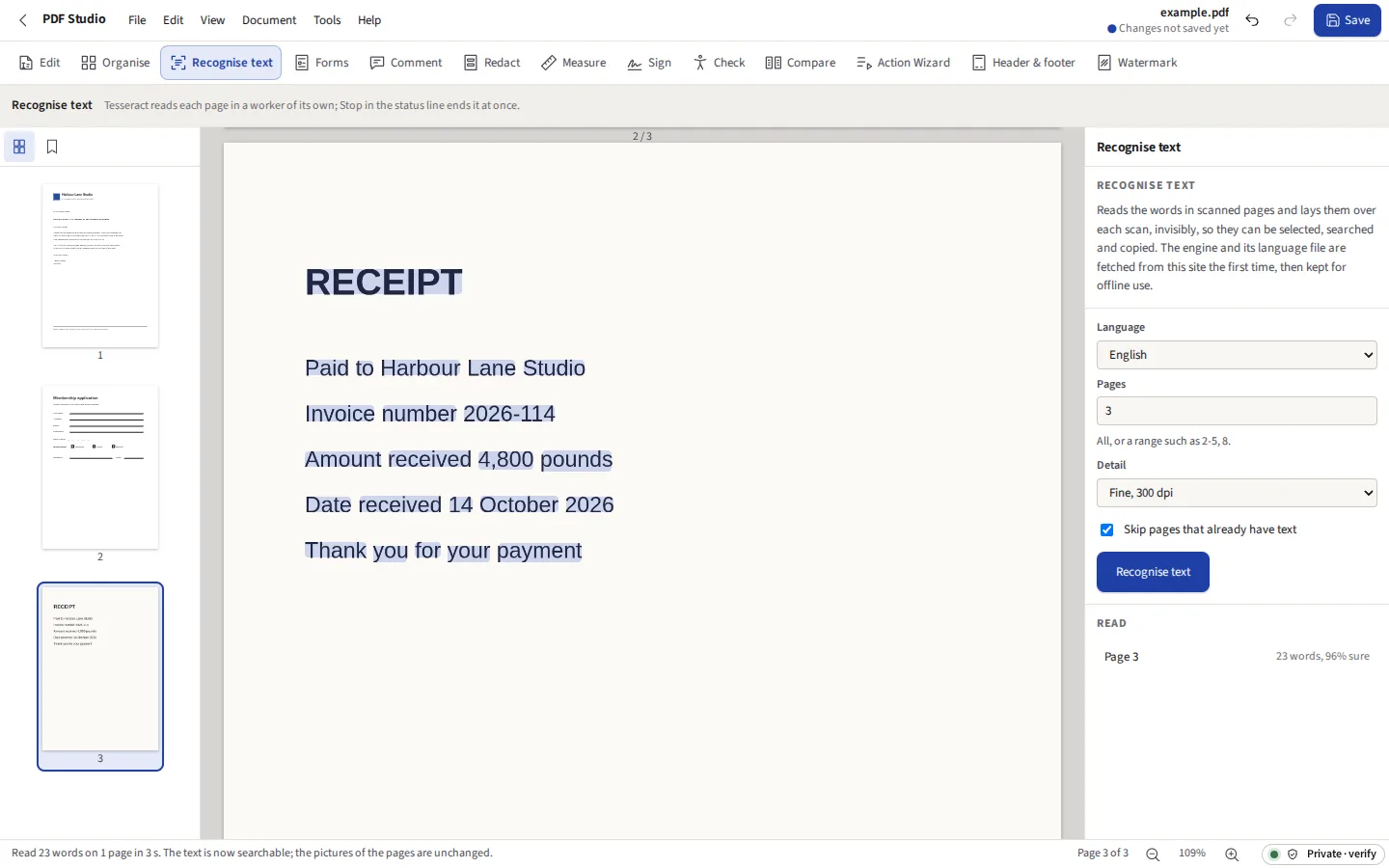Open the File menu
This screenshot has height=868, width=1389.
[x=137, y=20]
